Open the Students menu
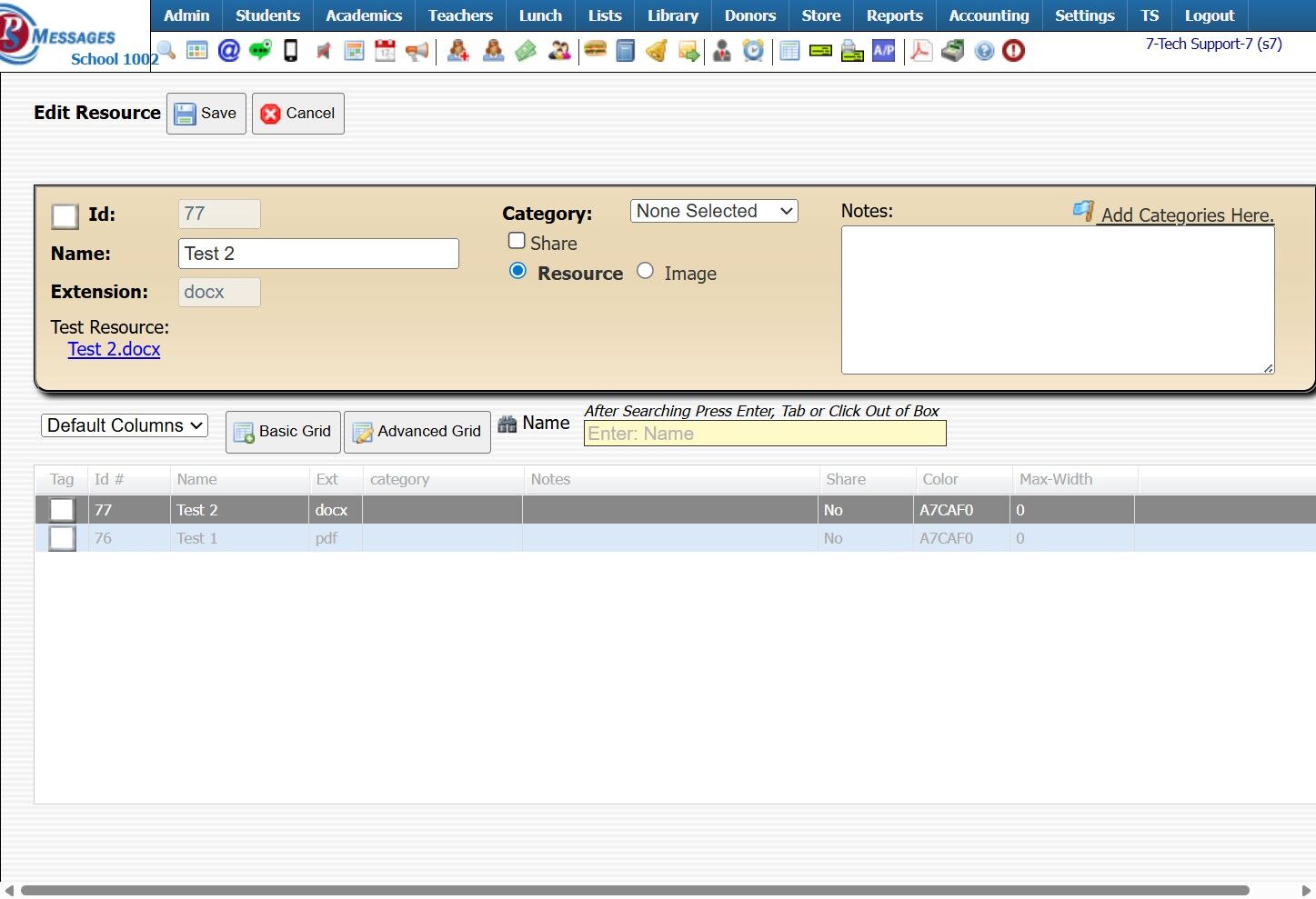 267,15
